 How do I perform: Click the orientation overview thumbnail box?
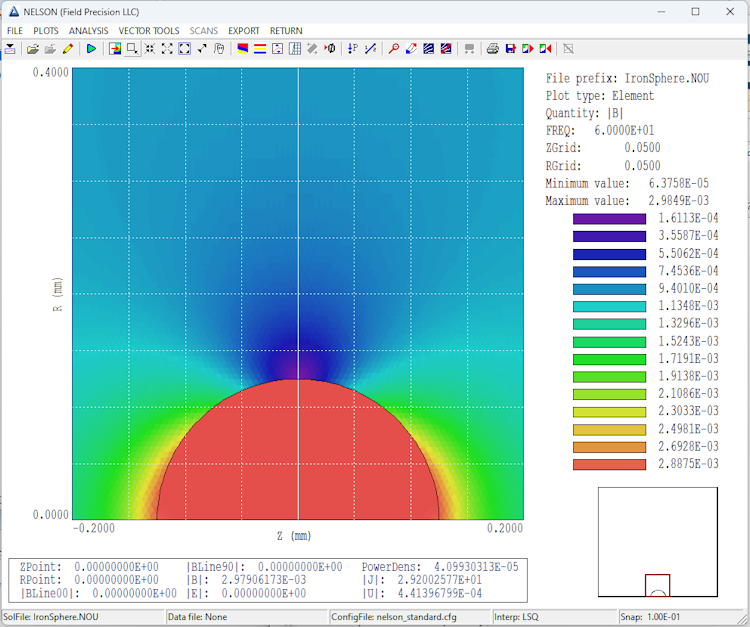click(658, 542)
